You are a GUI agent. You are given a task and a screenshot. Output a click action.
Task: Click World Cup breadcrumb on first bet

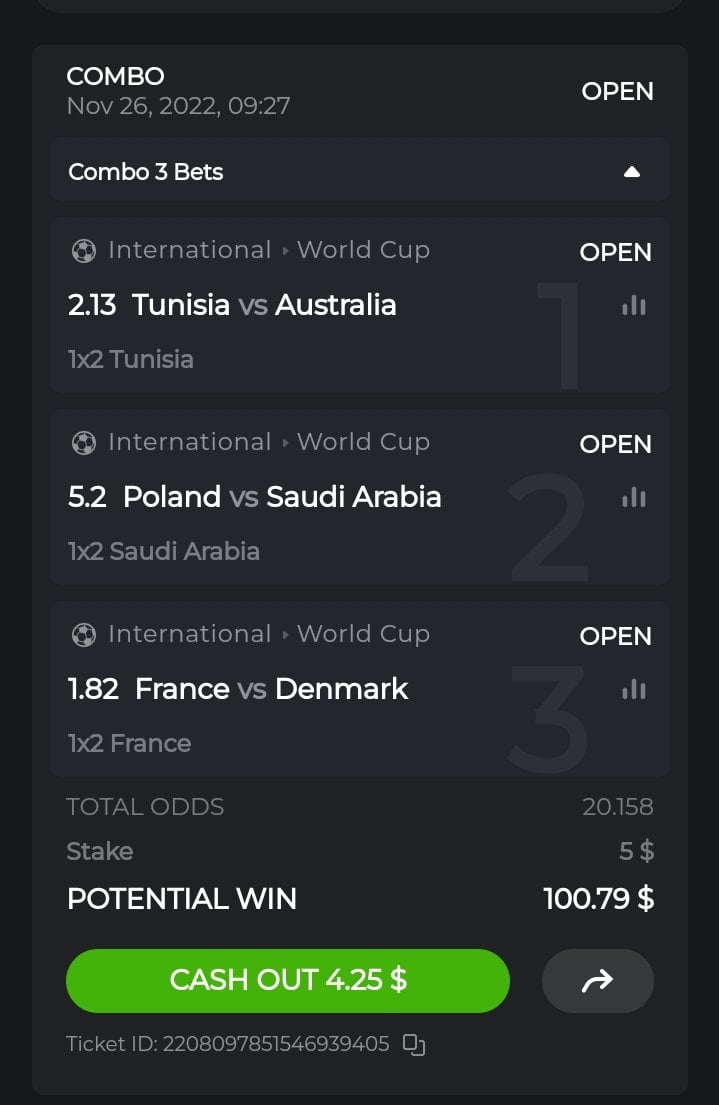pos(363,250)
